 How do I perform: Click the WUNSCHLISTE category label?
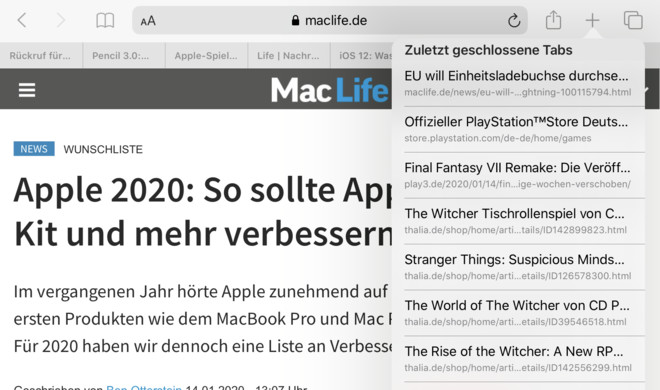103,149
